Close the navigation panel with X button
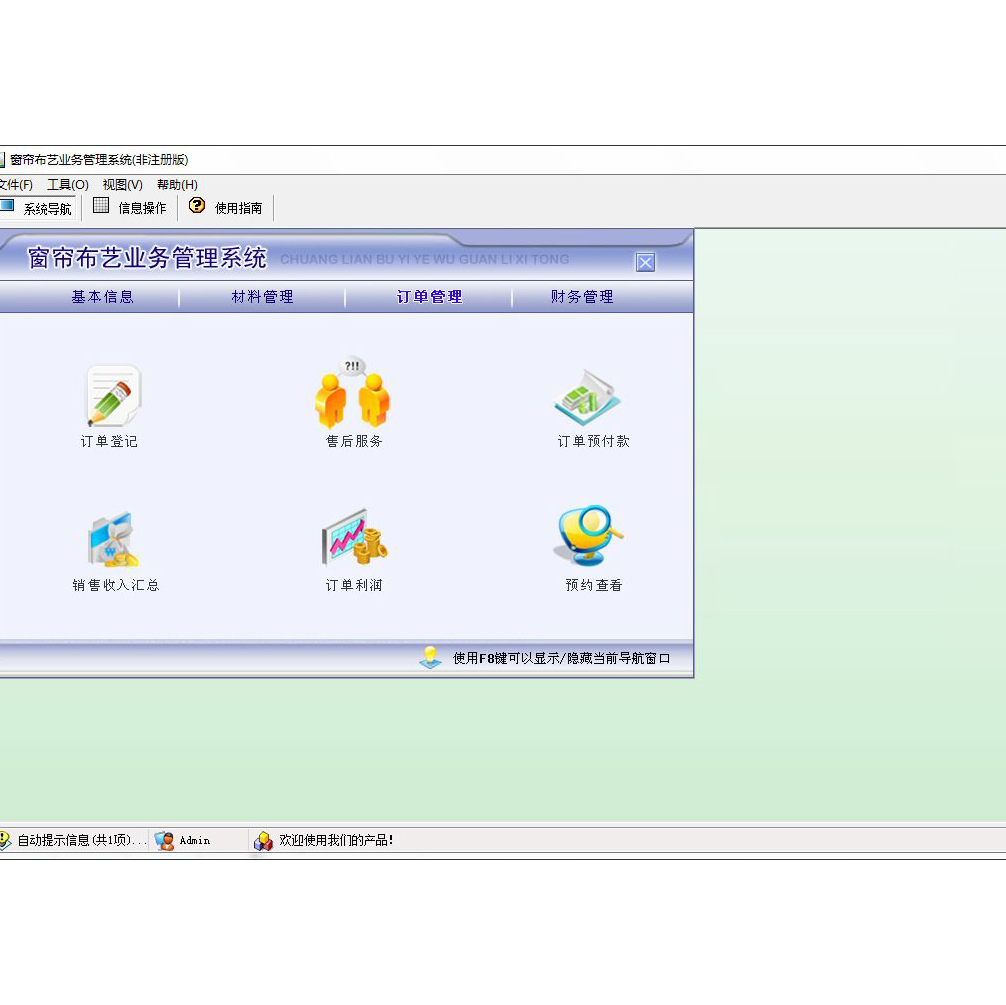The width and height of the screenshot is (1006, 1005). pyautogui.click(x=646, y=263)
